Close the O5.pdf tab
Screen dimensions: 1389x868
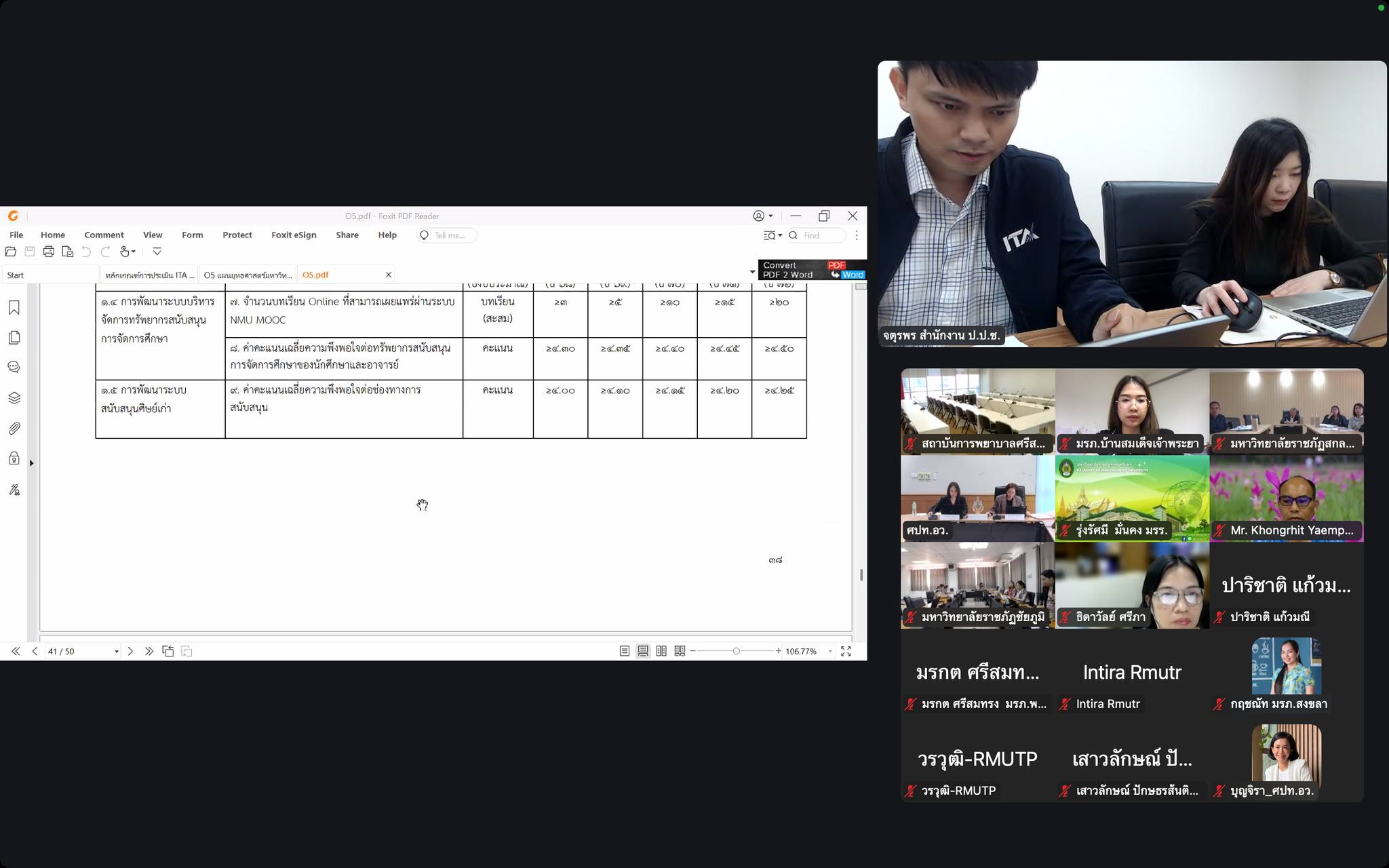[389, 275]
